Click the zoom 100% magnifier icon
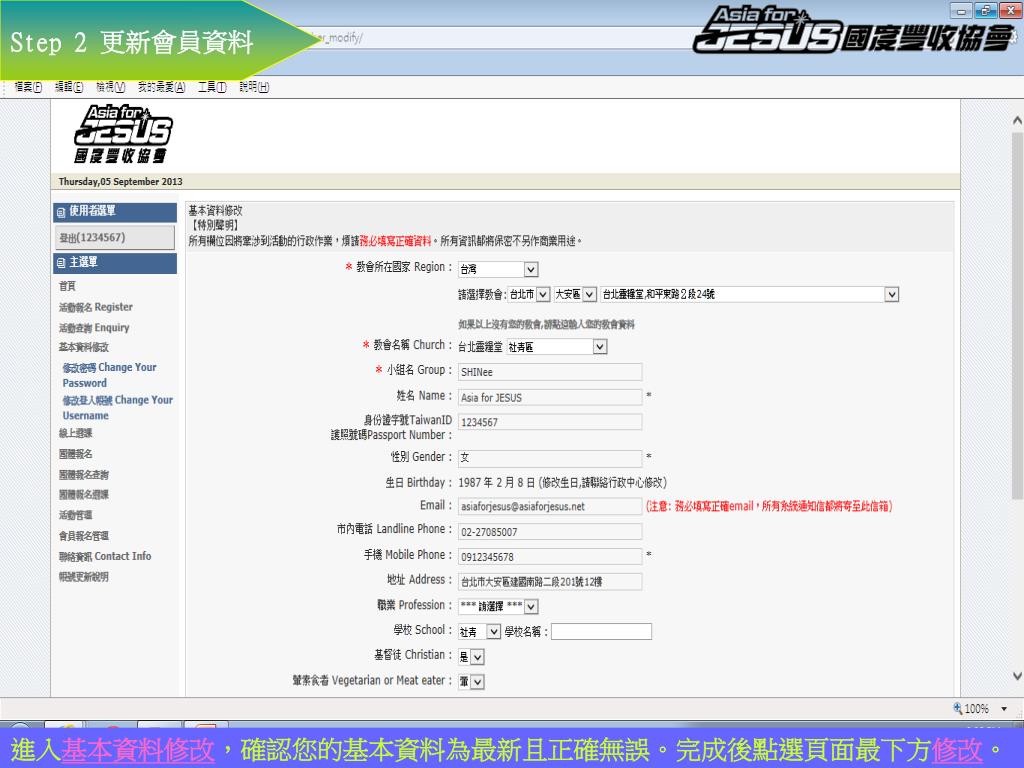The height and width of the screenshot is (768, 1024). tap(957, 708)
